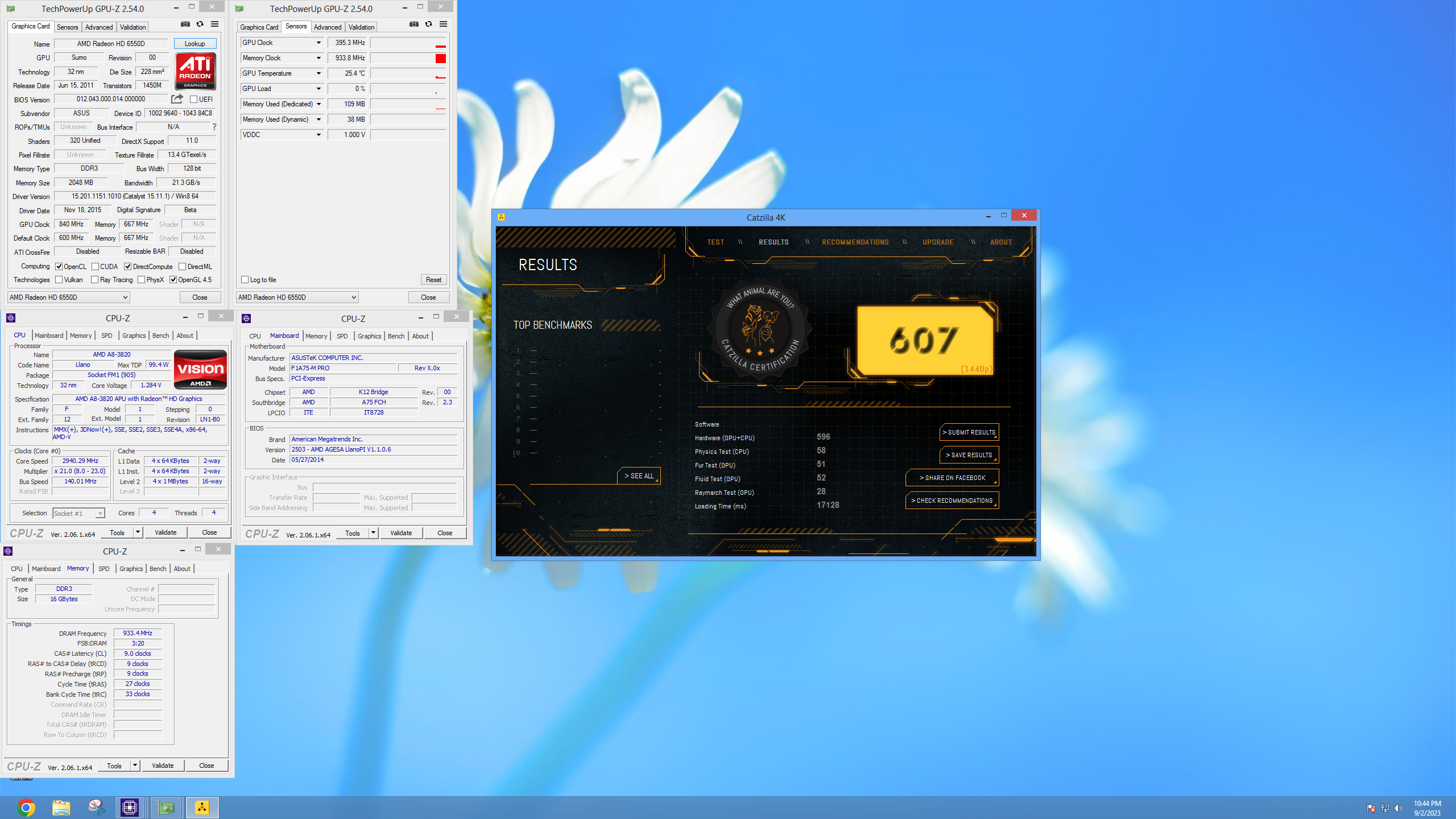Click BIOS share/export arrow icon

click(x=177, y=99)
